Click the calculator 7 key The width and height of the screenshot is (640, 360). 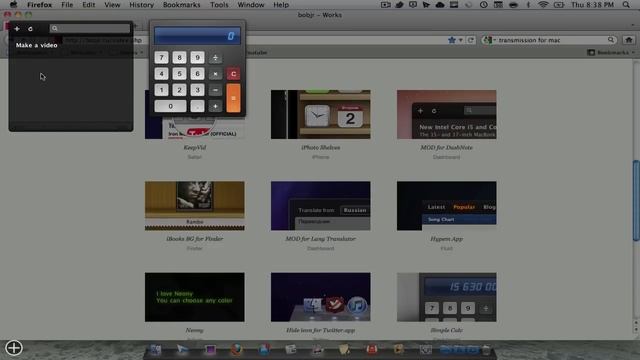tap(161, 58)
